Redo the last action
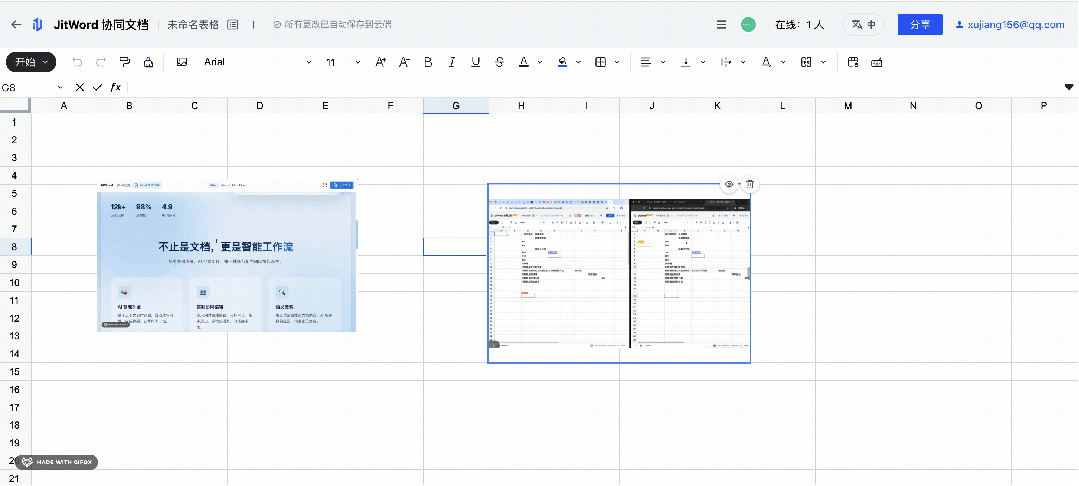This screenshot has width=1079, height=486. point(101,62)
